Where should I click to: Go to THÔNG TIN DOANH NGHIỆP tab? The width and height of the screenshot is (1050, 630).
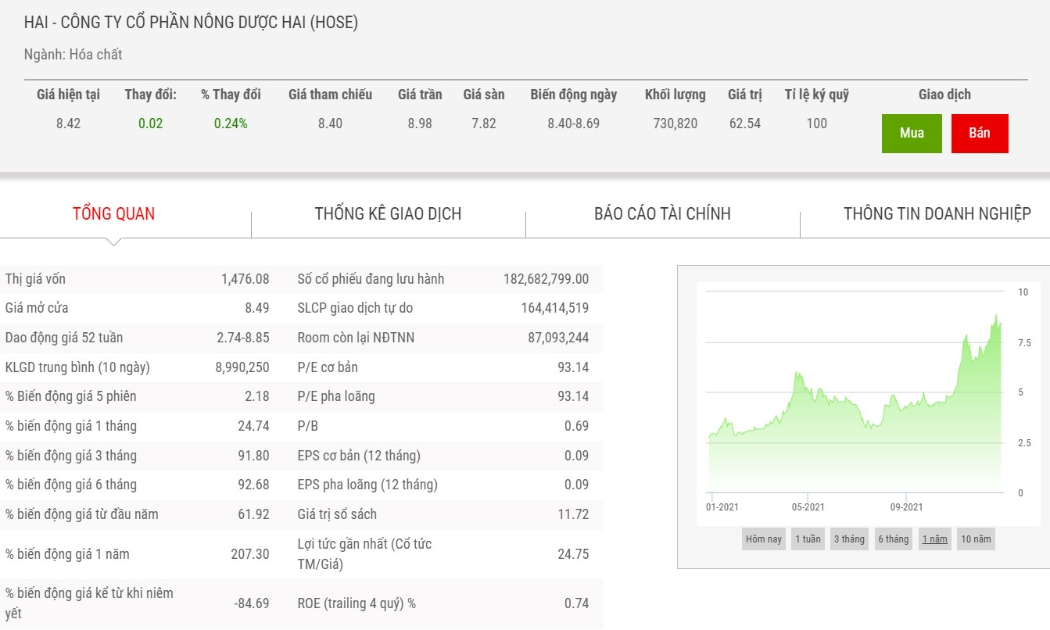tap(937, 214)
